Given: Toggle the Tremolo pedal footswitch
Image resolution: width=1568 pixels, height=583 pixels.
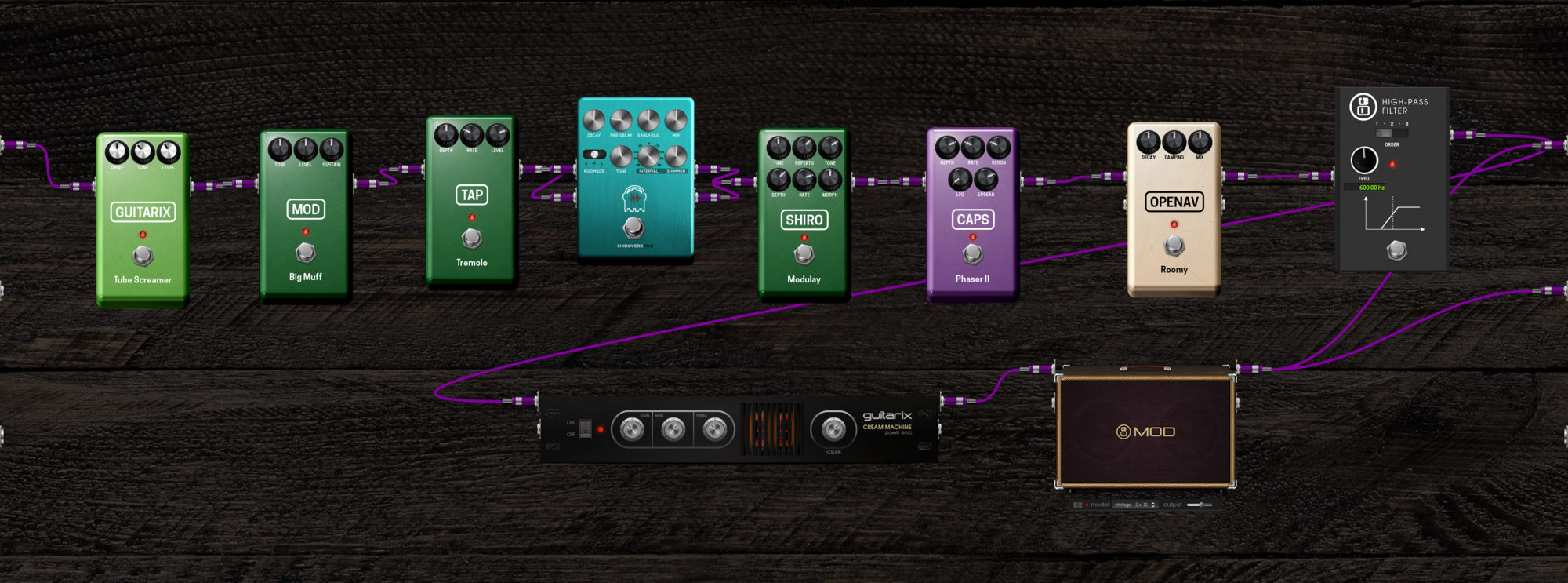Looking at the screenshot, I should (471, 238).
